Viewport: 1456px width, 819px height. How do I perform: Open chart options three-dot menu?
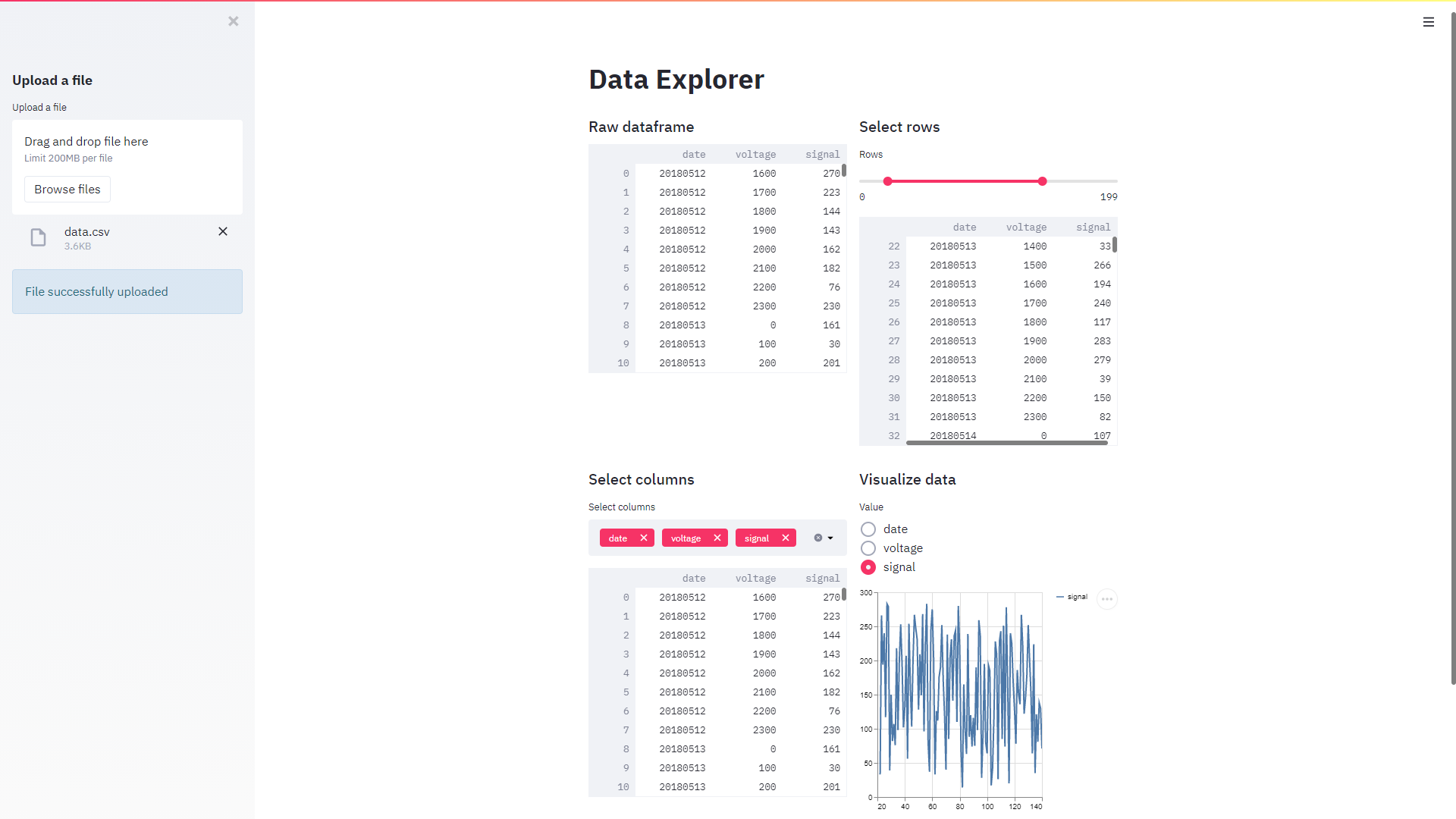tap(1107, 599)
